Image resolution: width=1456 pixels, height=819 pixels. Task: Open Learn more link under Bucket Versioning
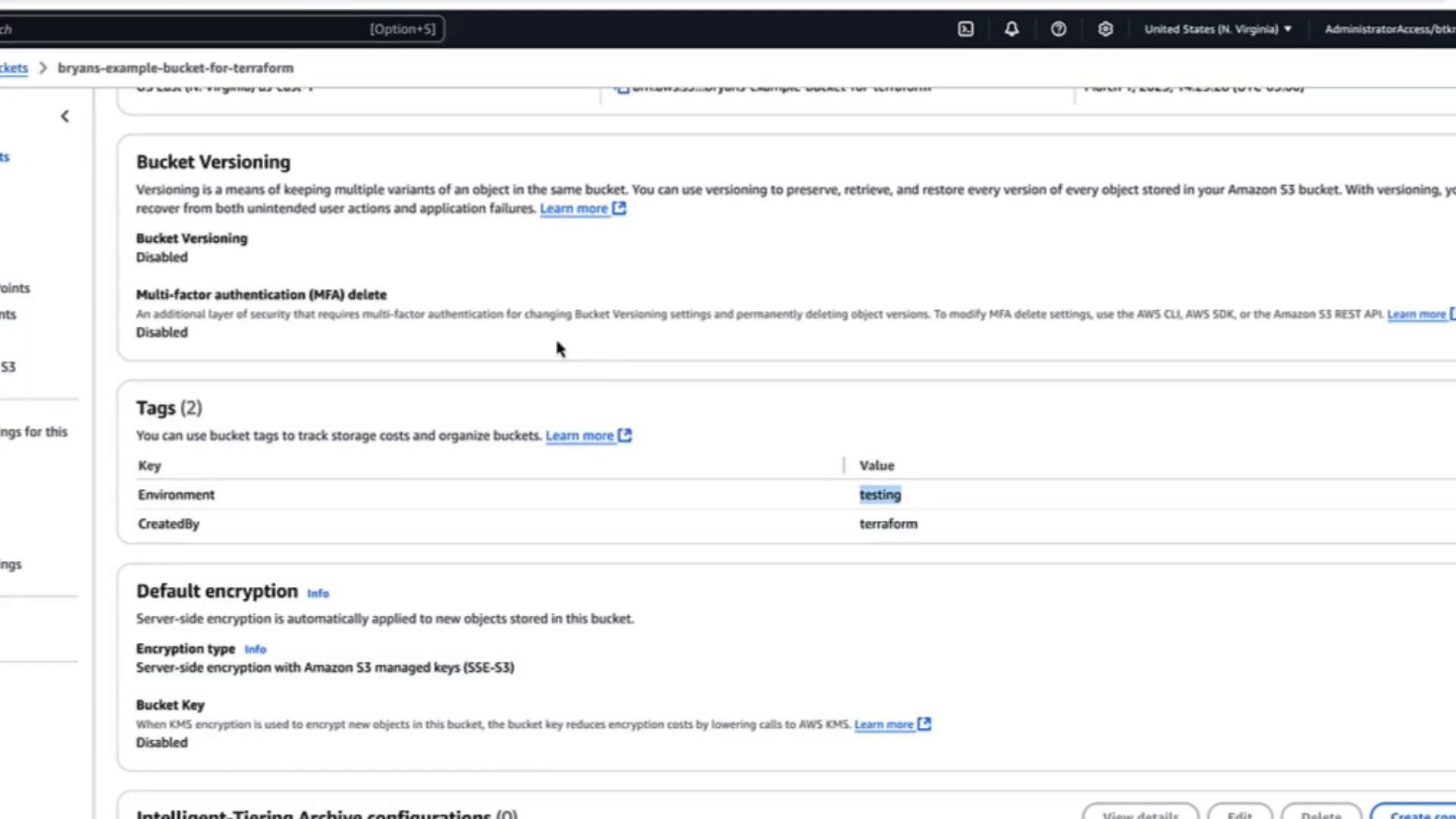[574, 209]
